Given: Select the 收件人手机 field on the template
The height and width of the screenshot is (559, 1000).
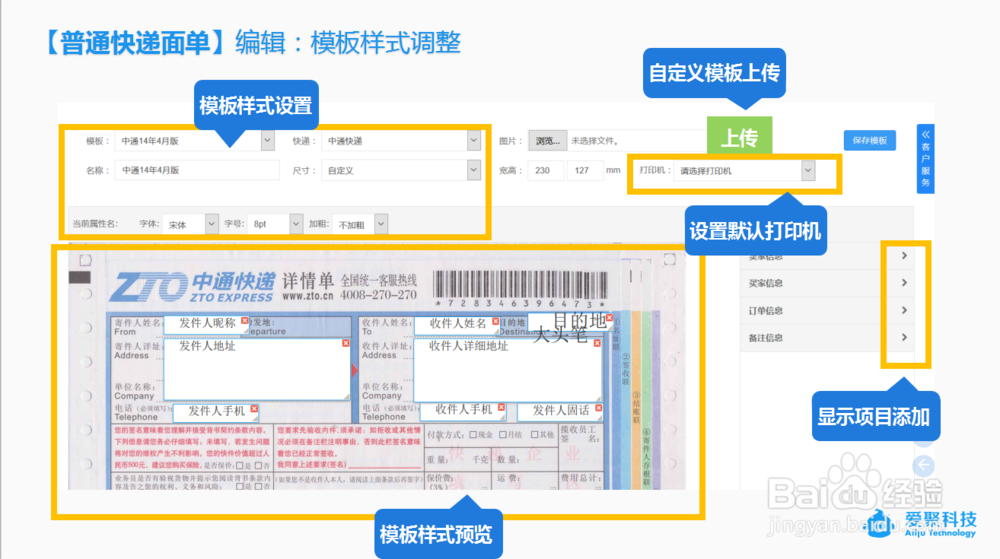Looking at the screenshot, I should [x=463, y=410].
